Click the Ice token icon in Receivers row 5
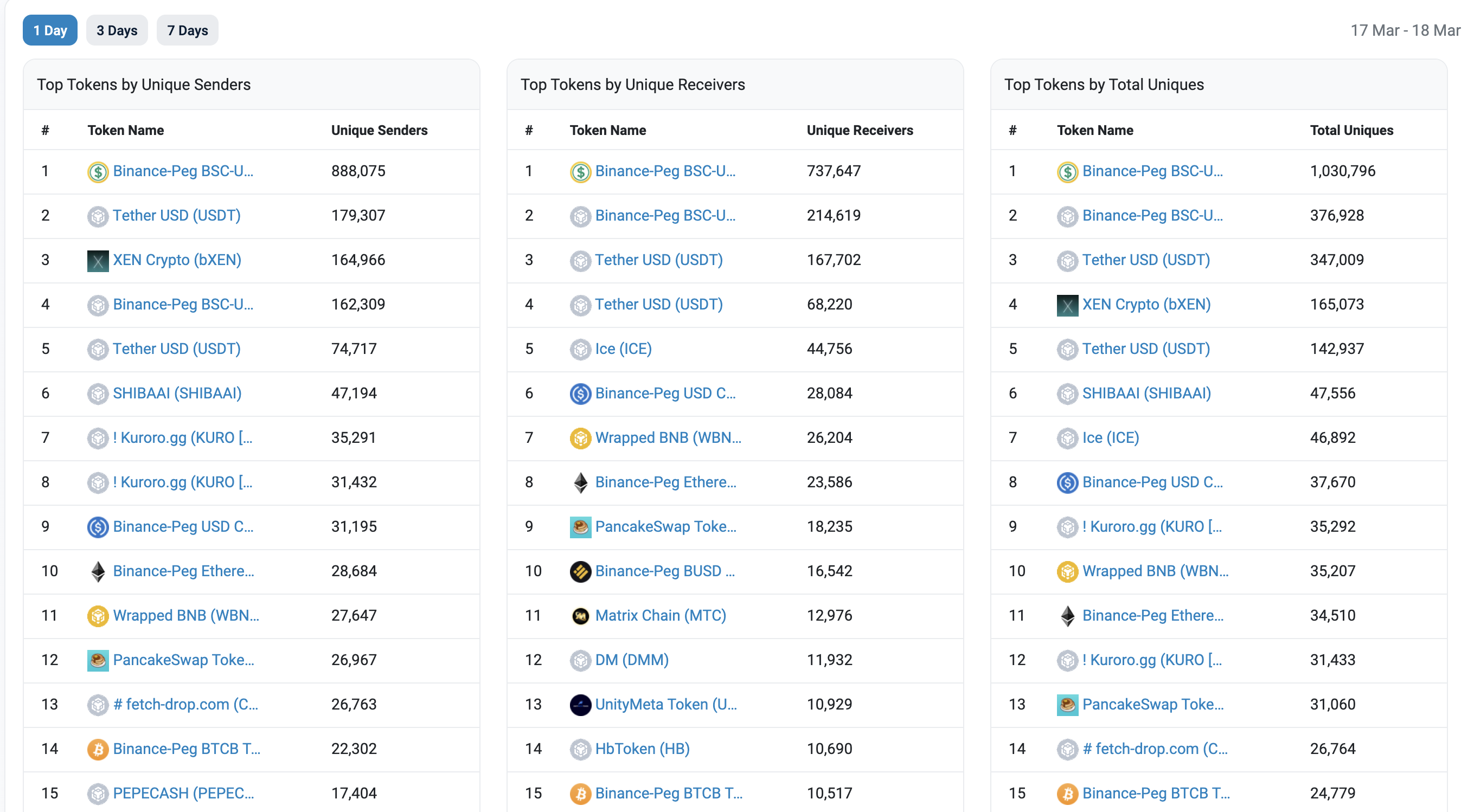 [x=580, y=350]
